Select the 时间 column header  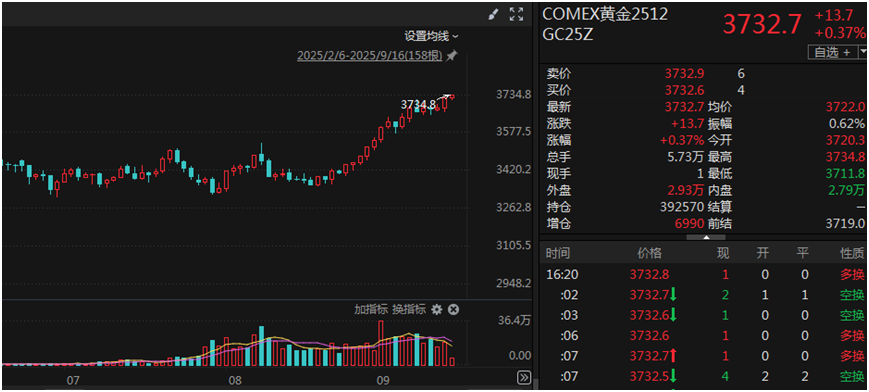(558, 253)
